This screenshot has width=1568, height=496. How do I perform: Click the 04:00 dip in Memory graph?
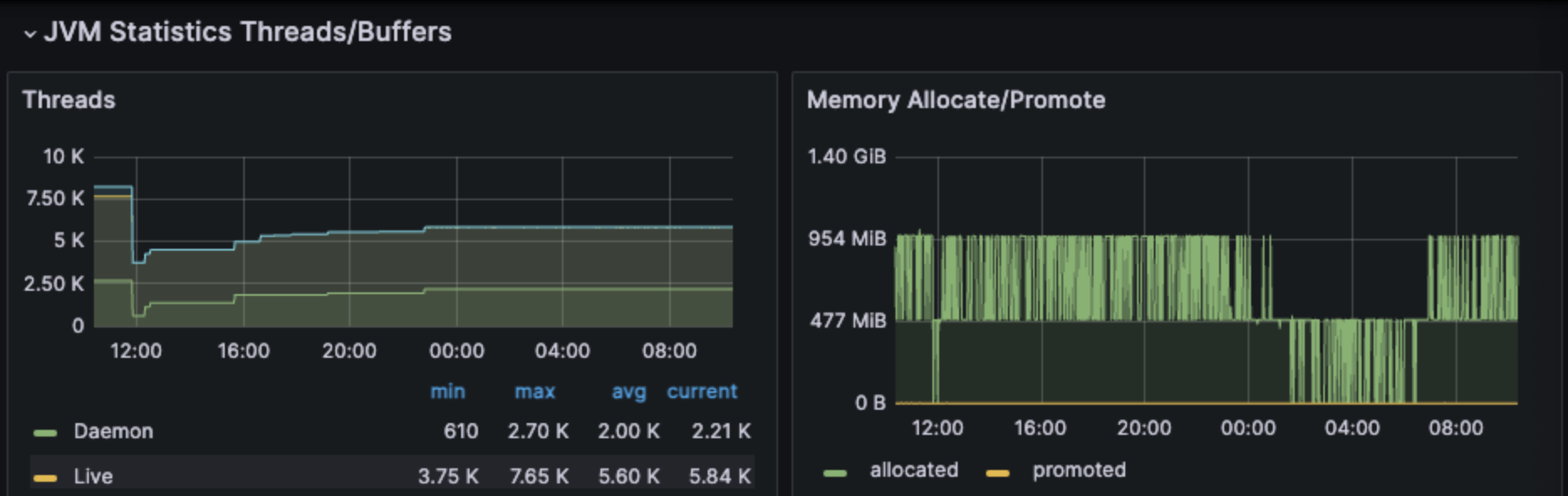1352,360
